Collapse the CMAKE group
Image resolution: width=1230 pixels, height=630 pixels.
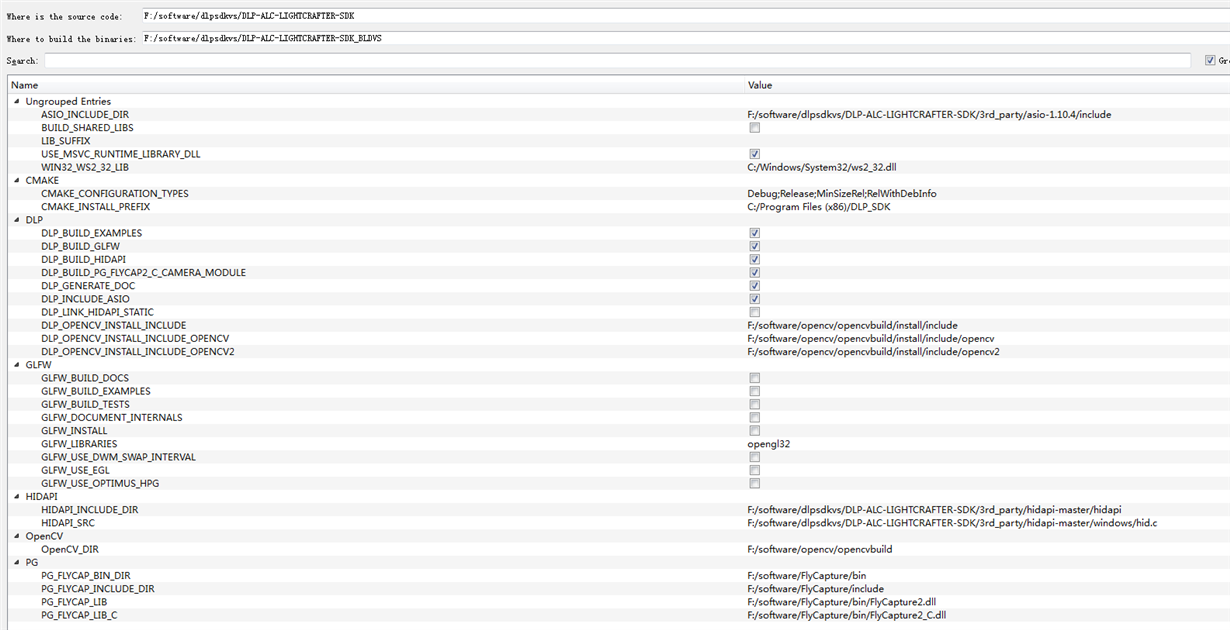(x=16, y=181)
